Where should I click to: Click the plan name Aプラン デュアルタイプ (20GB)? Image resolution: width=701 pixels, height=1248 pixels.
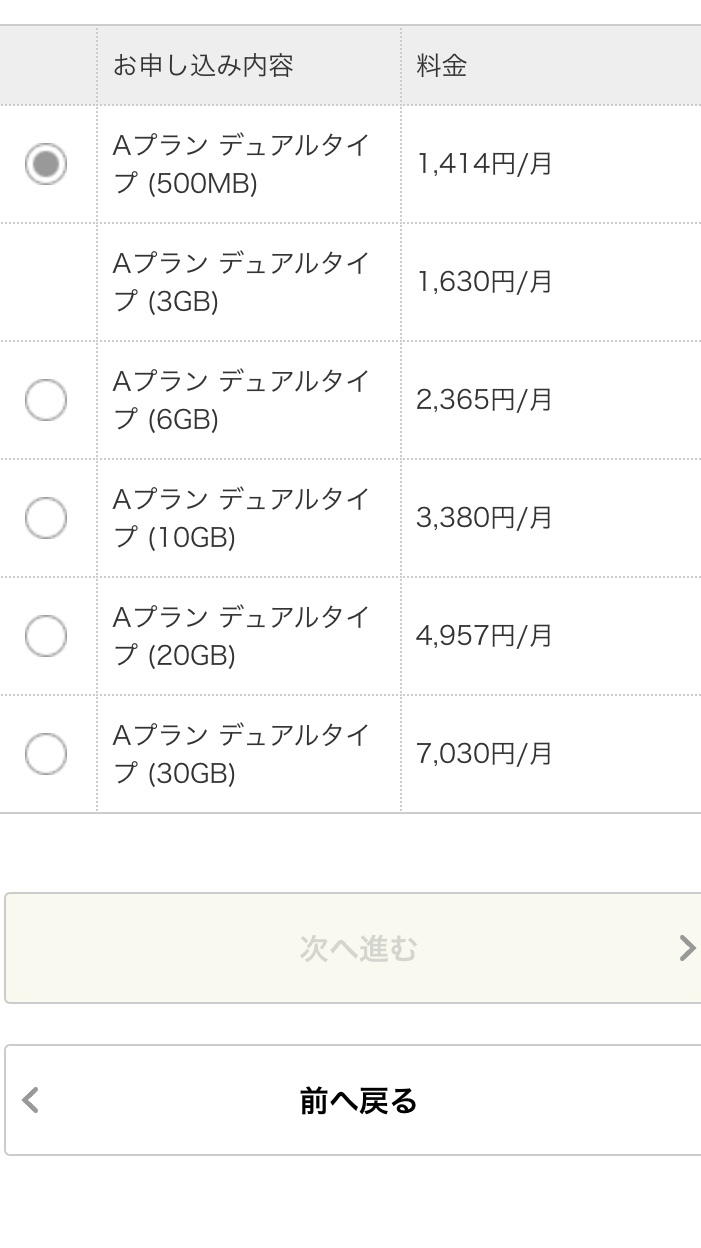tap(248, 635)
